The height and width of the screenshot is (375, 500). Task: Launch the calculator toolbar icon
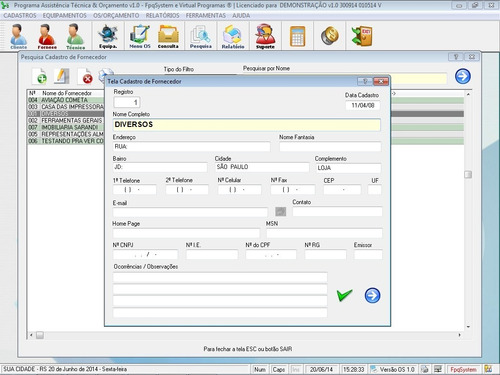298,36
